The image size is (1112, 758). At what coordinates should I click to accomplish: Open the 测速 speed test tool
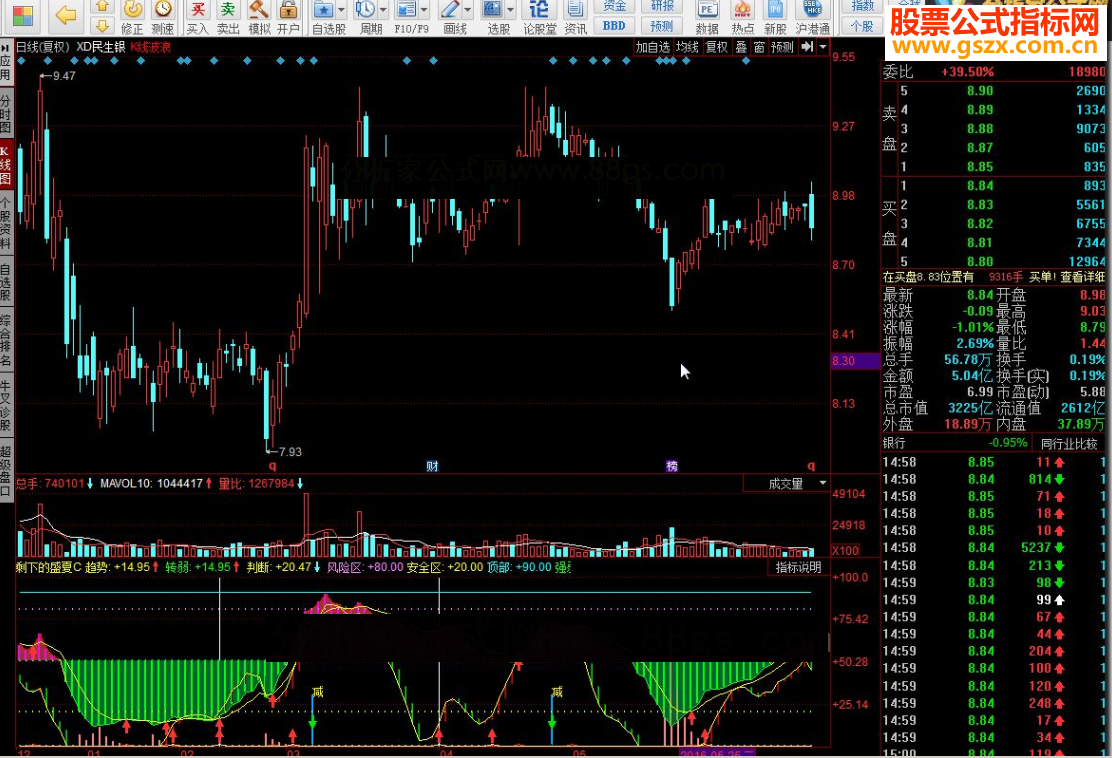tap(163, 17)
